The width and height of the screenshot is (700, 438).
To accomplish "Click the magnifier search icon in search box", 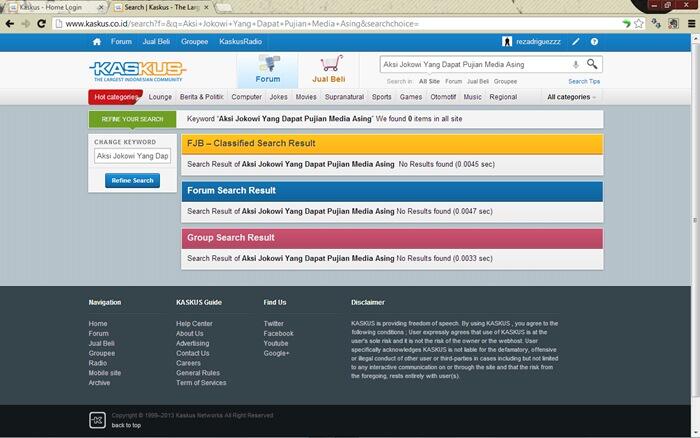I will (592, 64).
